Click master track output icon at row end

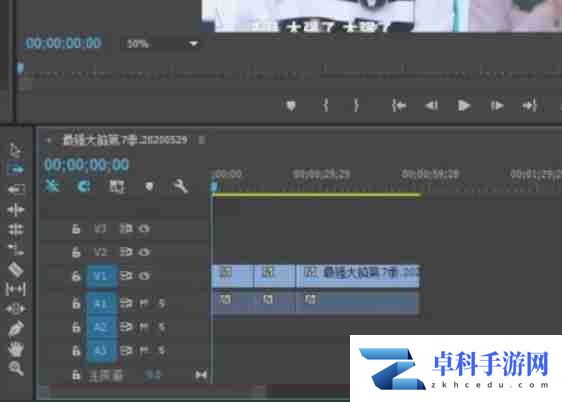tap(201, 375)
